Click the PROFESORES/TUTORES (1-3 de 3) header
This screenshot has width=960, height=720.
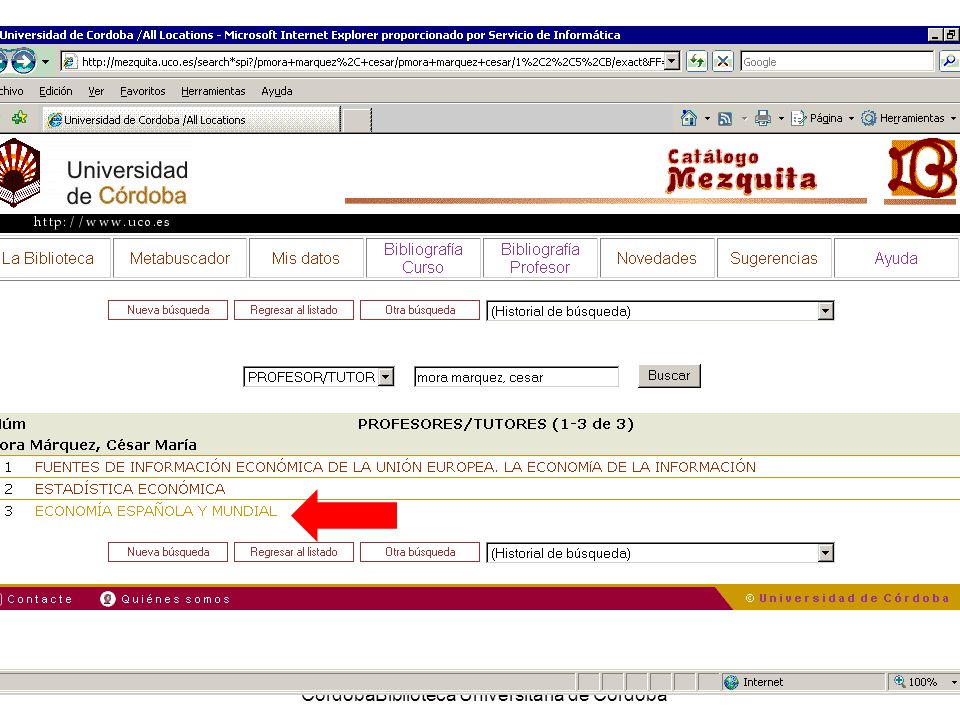pyautogui.click(x=495, y=424)
